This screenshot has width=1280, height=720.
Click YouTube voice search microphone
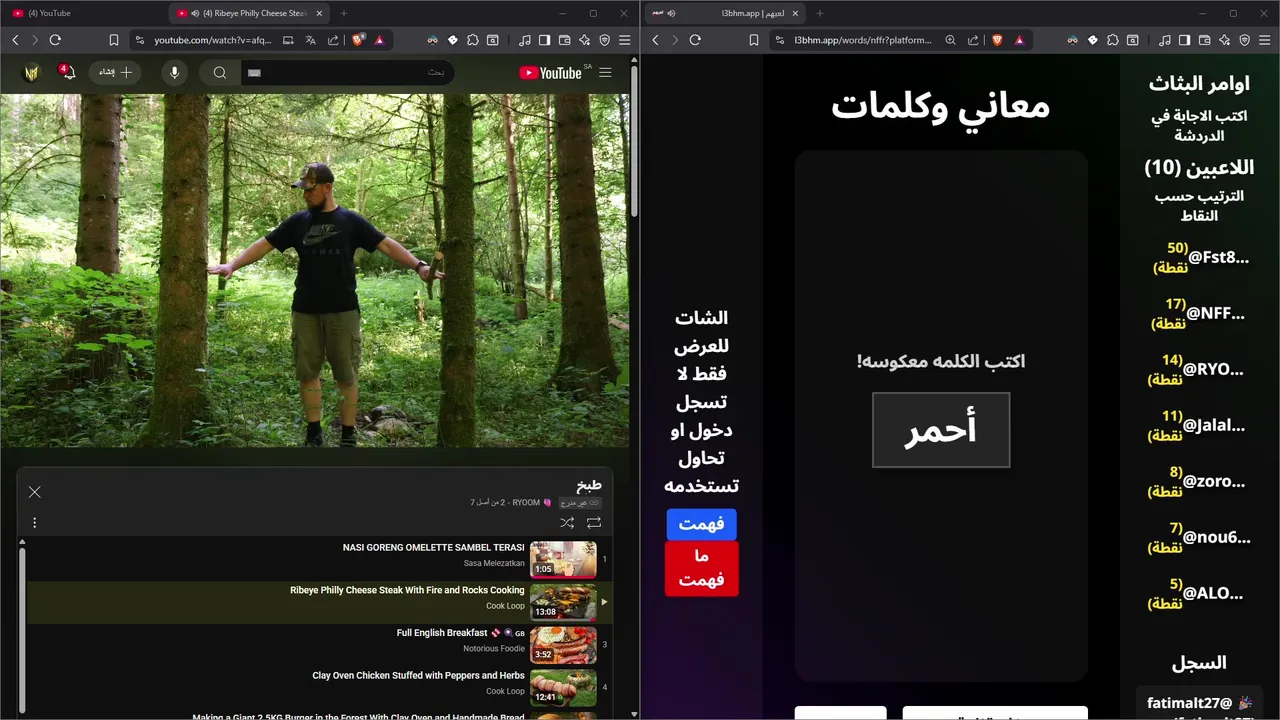click(174, 72)
